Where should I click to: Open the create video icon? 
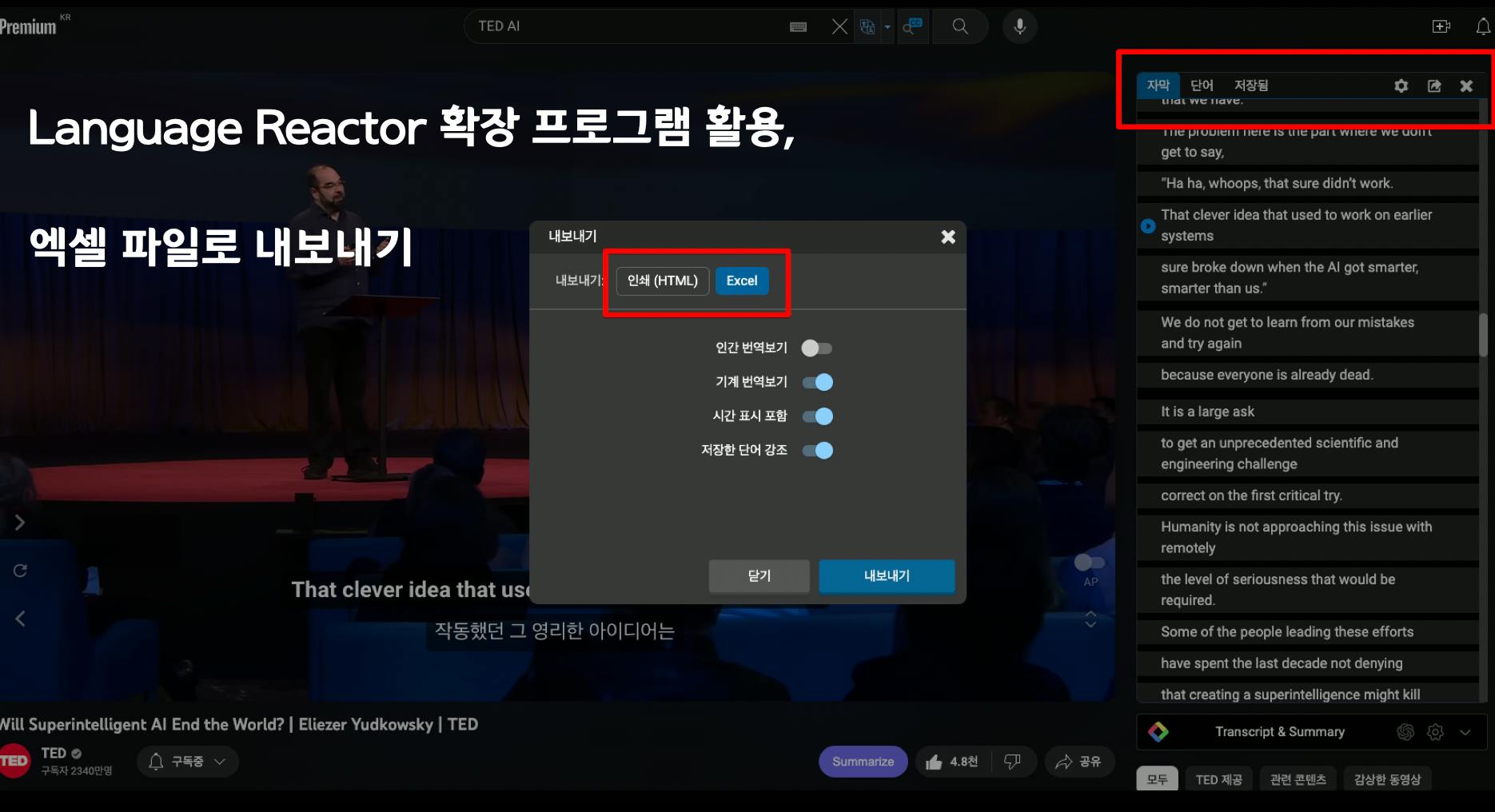tap(1441, 26)
